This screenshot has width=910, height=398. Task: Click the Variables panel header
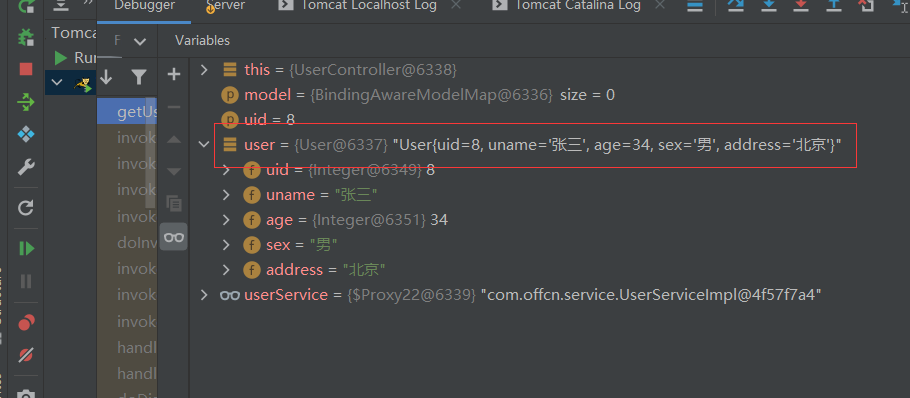coord(203,41)
